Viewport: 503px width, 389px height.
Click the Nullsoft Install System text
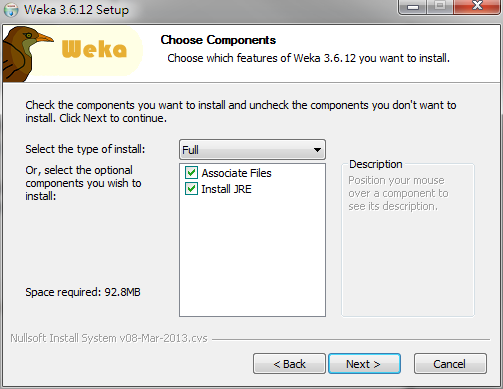tap(109, 338)
